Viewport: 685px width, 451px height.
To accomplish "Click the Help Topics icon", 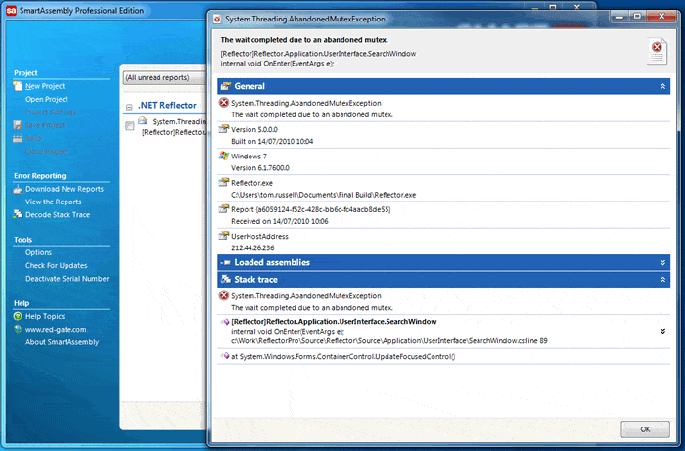I will 17,317.
